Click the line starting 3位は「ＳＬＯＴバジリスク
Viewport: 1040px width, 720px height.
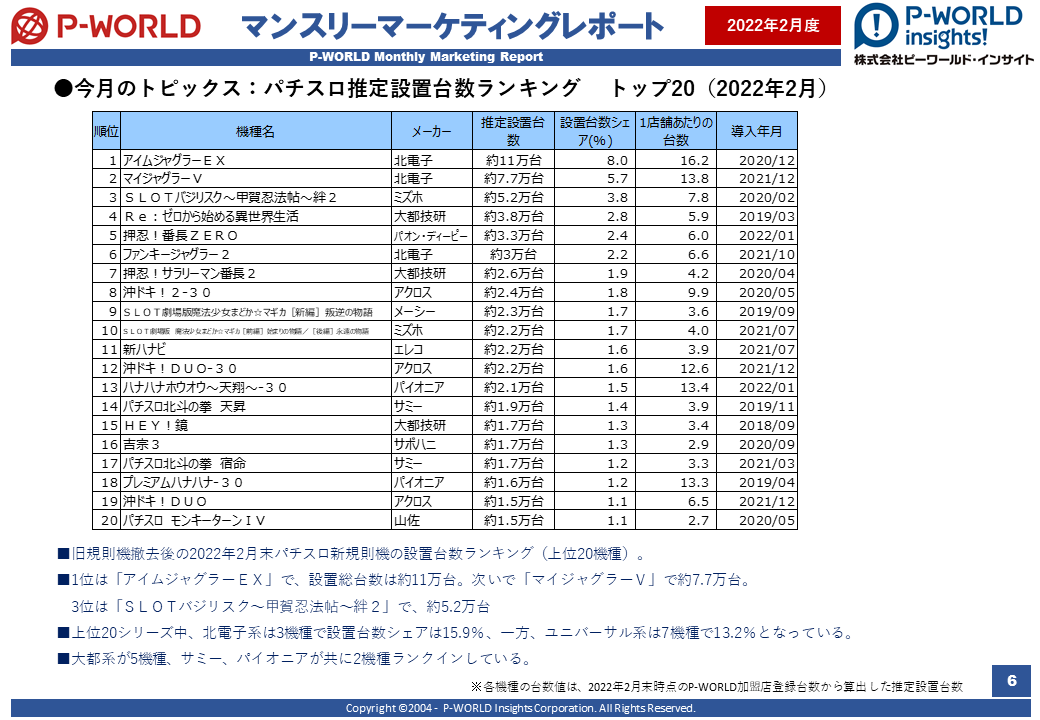pos(281,607)
